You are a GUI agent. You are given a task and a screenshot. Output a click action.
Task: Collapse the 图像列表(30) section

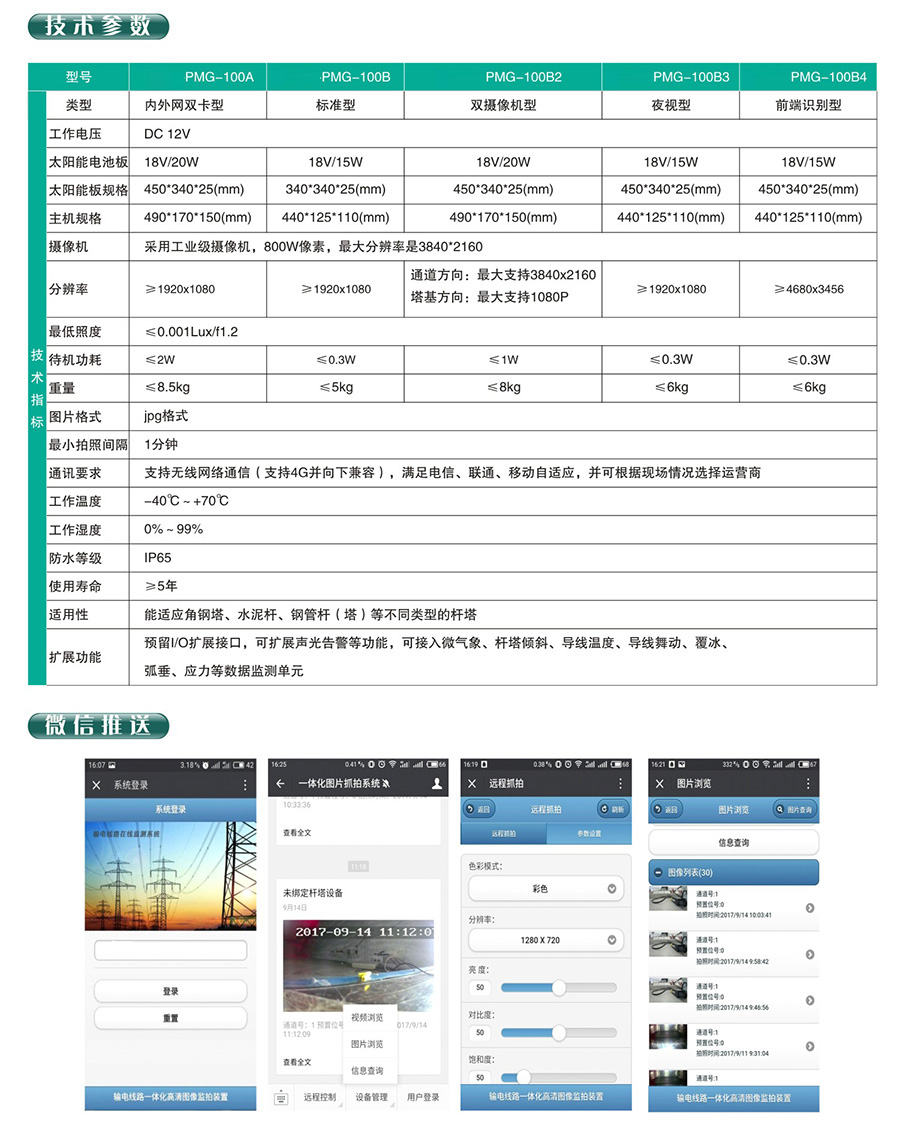pos(659,872)
